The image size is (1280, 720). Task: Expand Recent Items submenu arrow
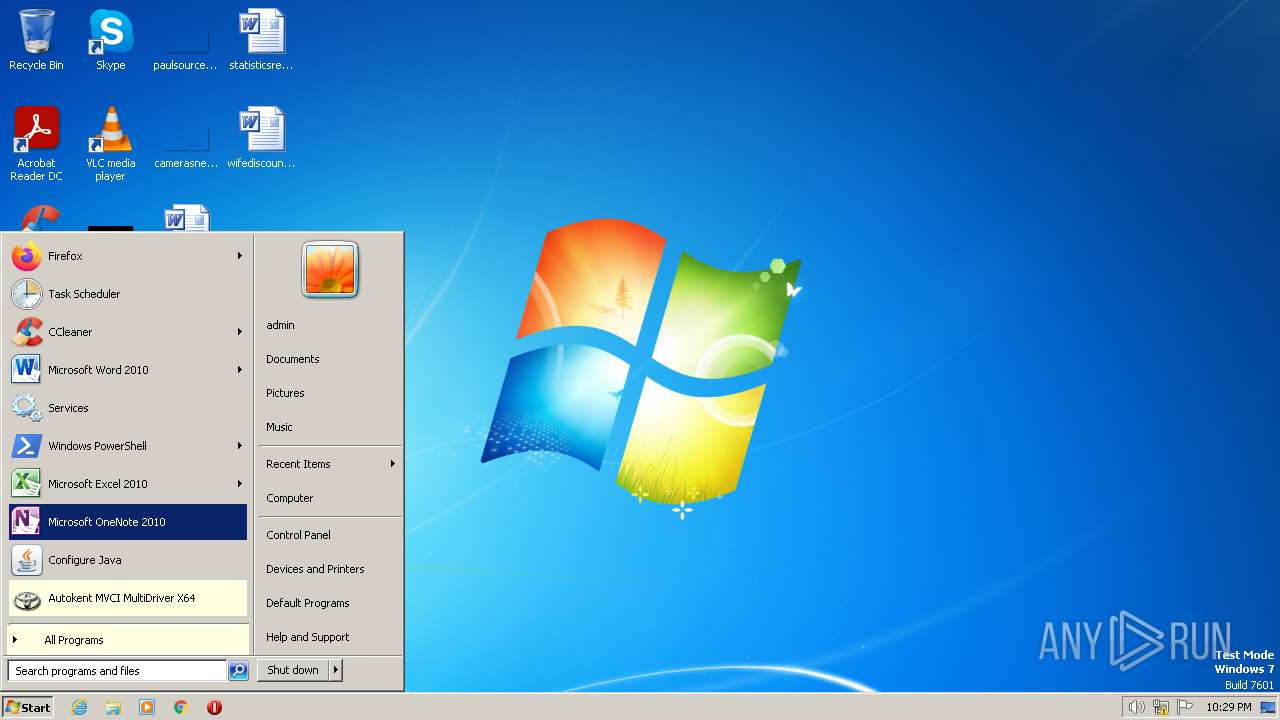click(393, 464)
